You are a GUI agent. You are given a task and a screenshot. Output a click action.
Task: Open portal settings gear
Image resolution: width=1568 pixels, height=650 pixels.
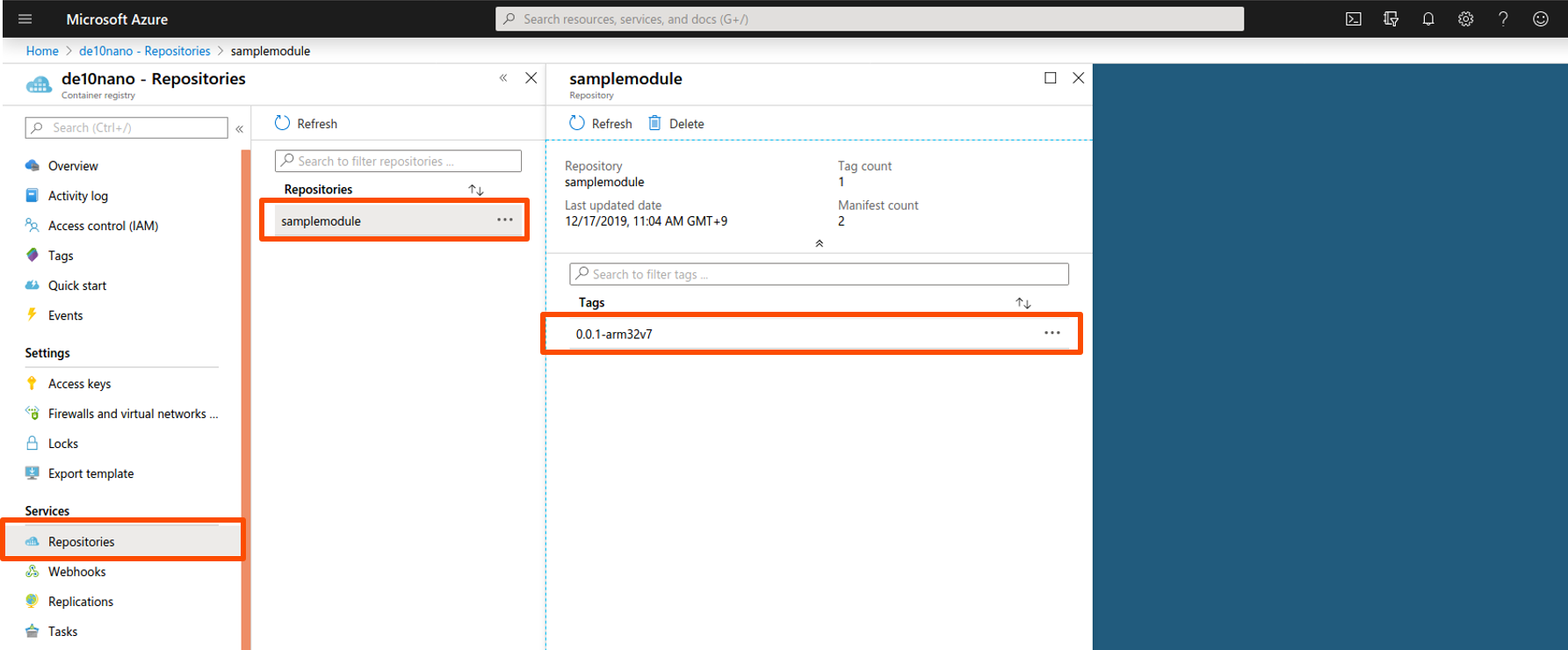[x=1466, y=18]
